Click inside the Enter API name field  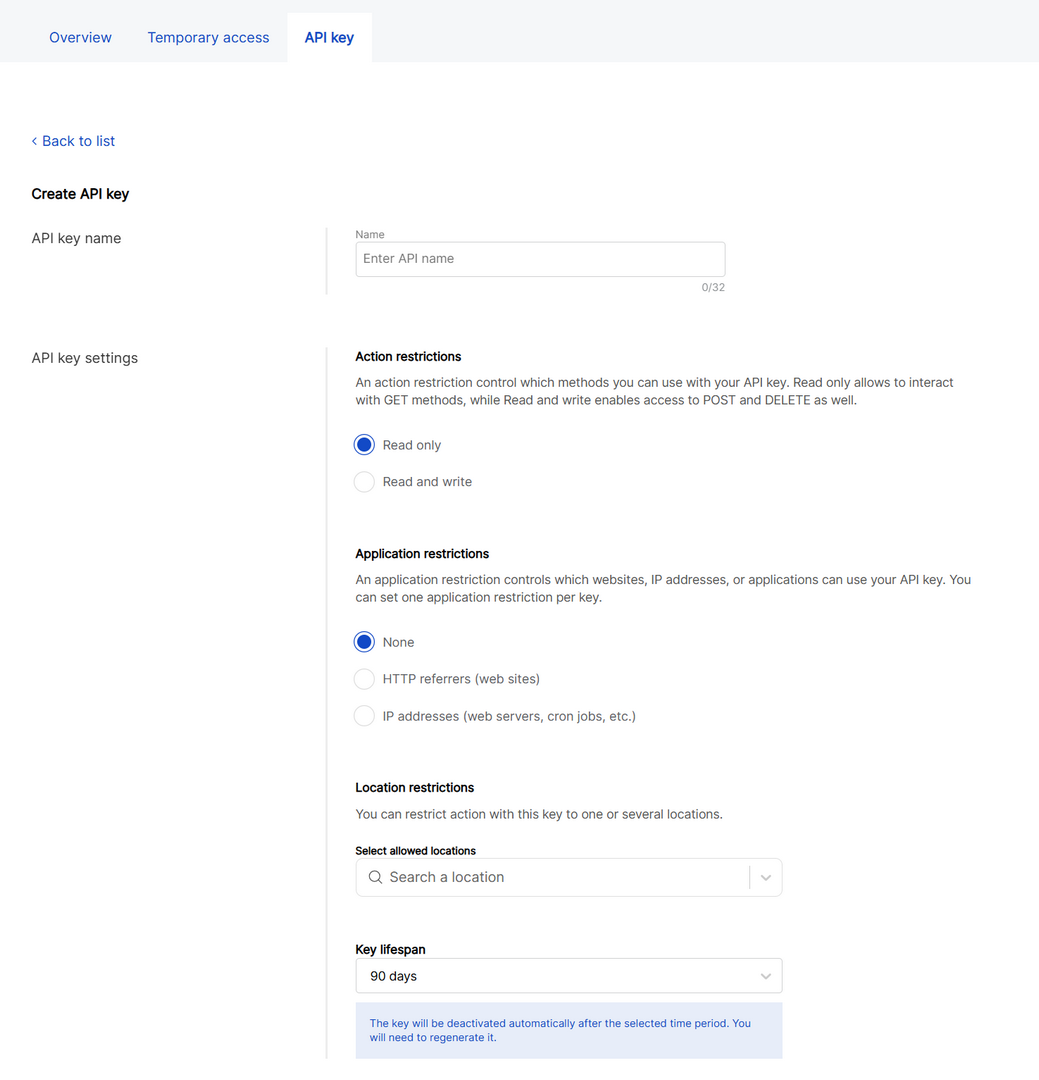click(x=540, y=258)
